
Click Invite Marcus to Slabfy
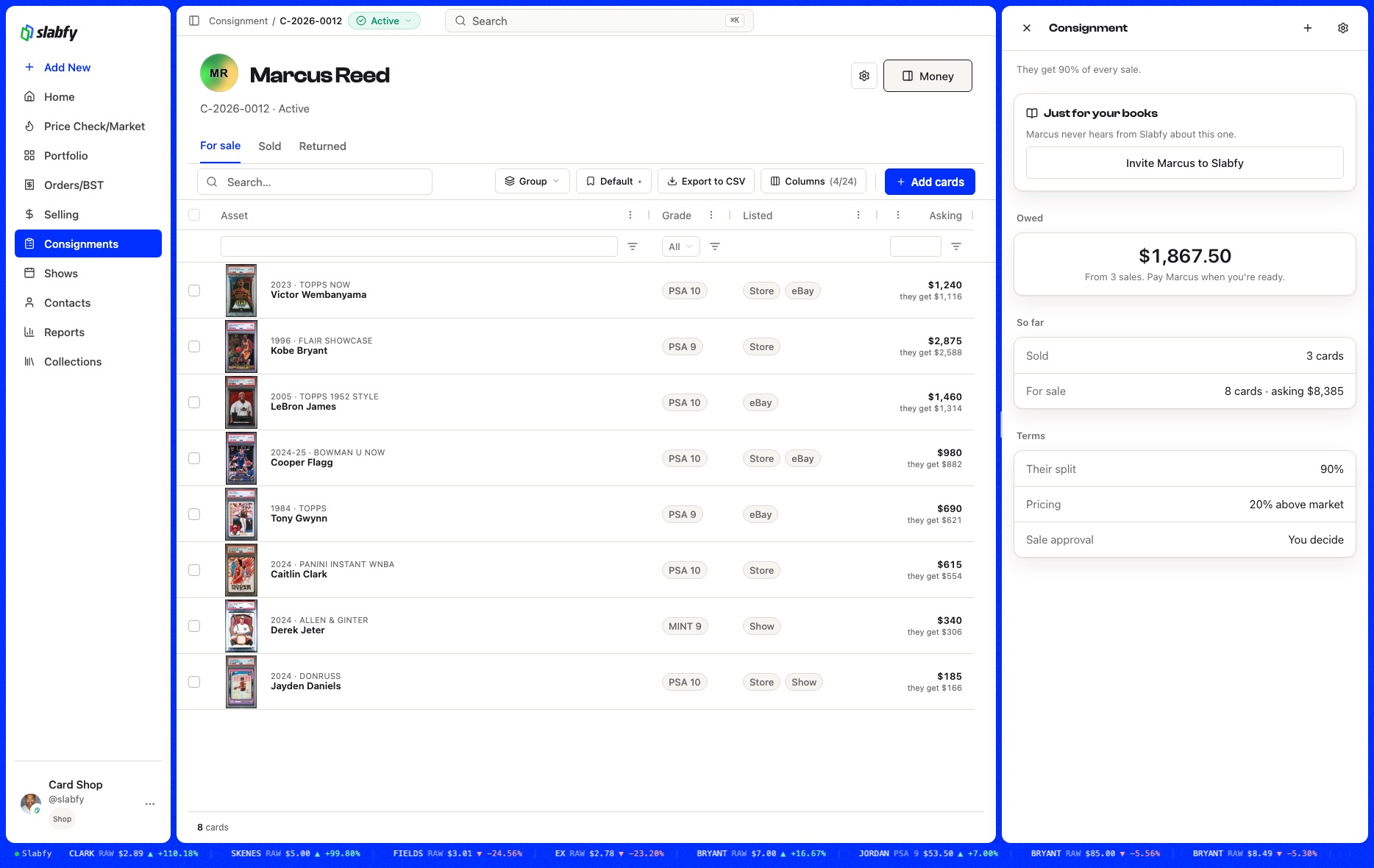1184,163
